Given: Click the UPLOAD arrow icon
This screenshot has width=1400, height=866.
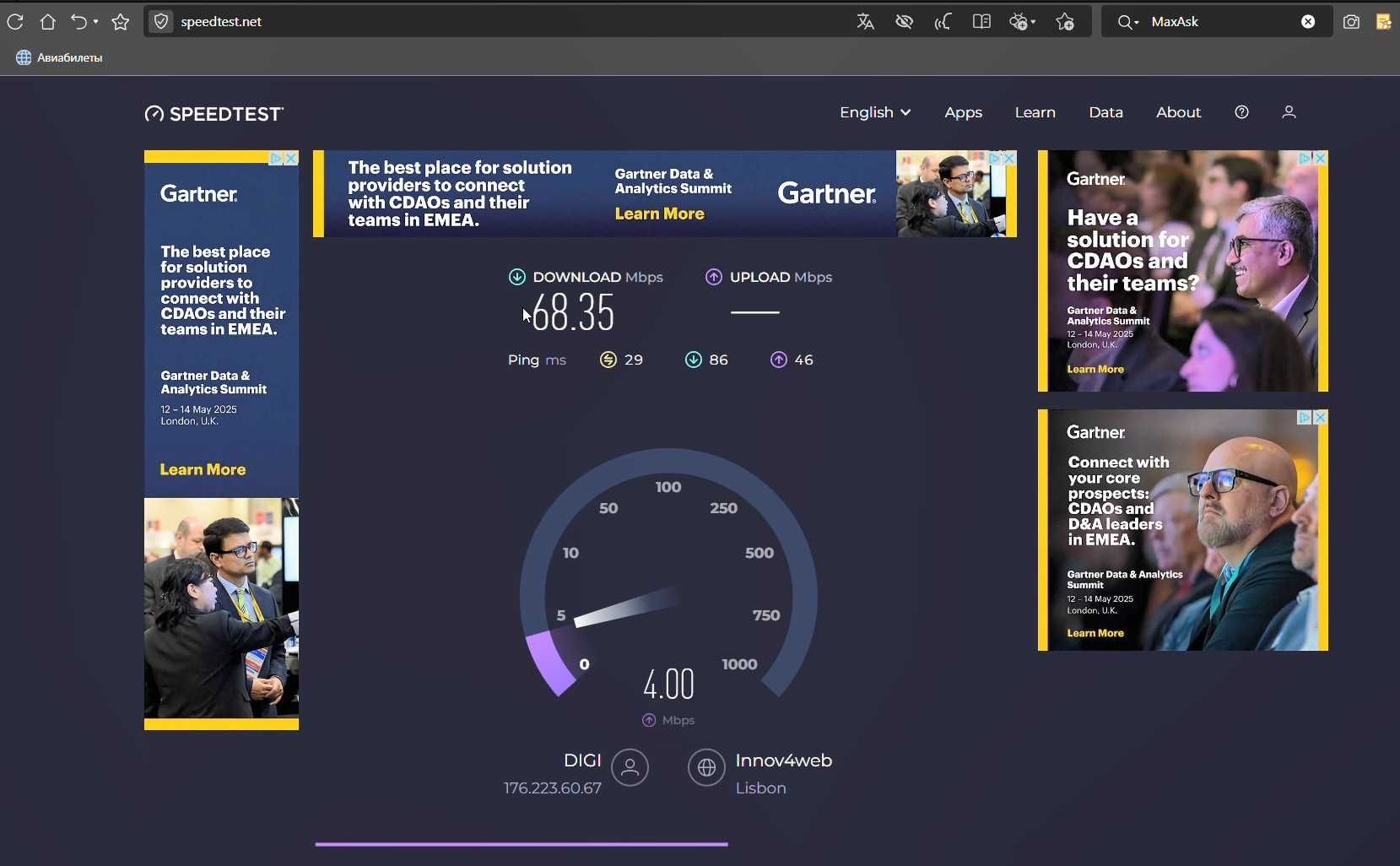Looking at the screenshot, I should (x=714, y=277).
